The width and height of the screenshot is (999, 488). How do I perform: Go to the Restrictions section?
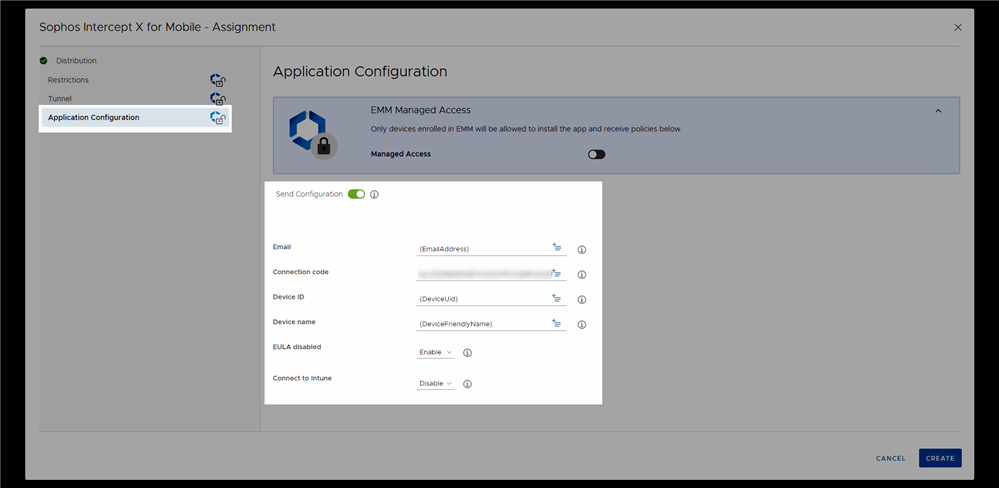pos(68,80)
